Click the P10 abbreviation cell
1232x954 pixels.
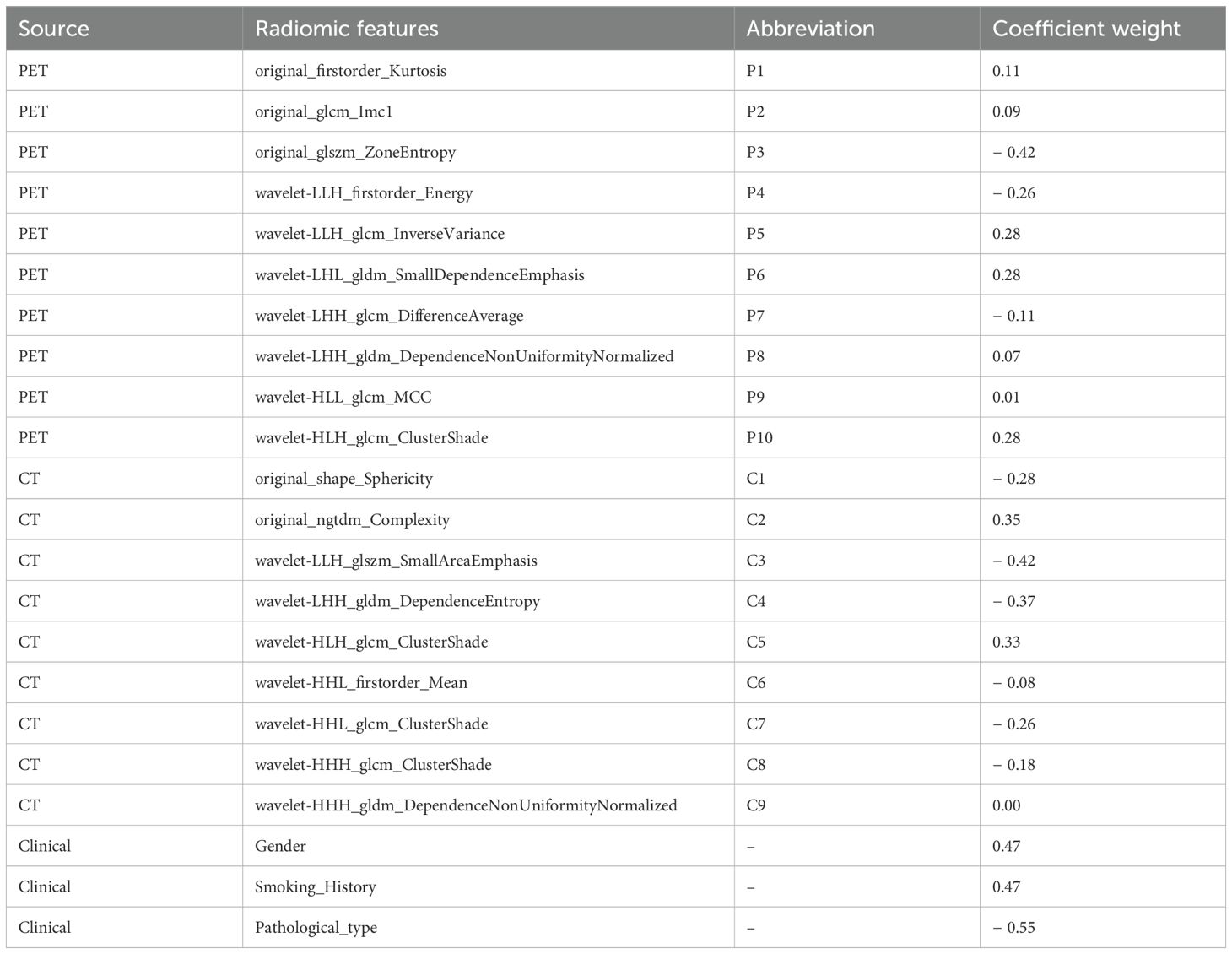(x=759, y=438)
